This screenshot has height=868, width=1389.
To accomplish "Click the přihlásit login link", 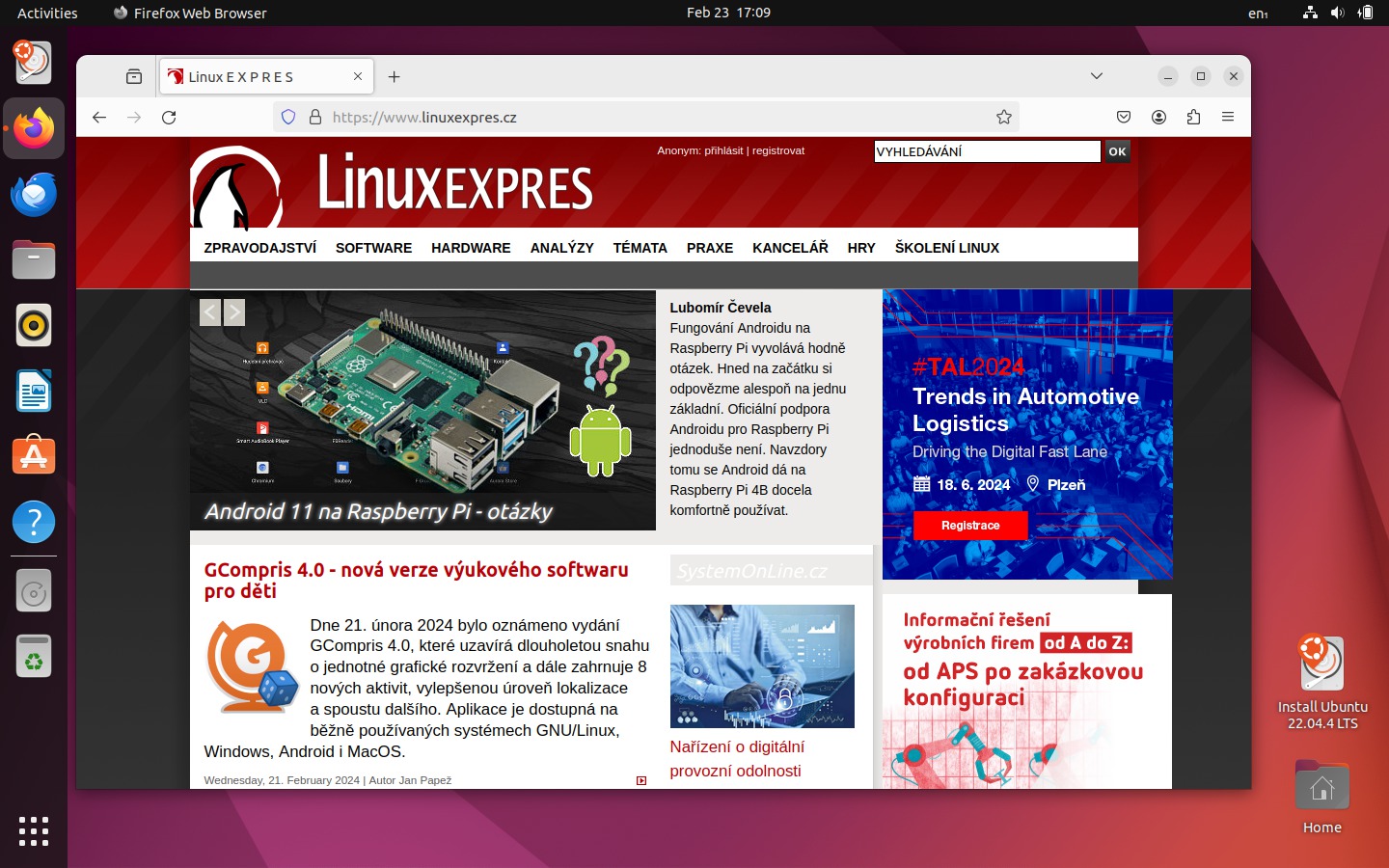I will pos(723,150).
